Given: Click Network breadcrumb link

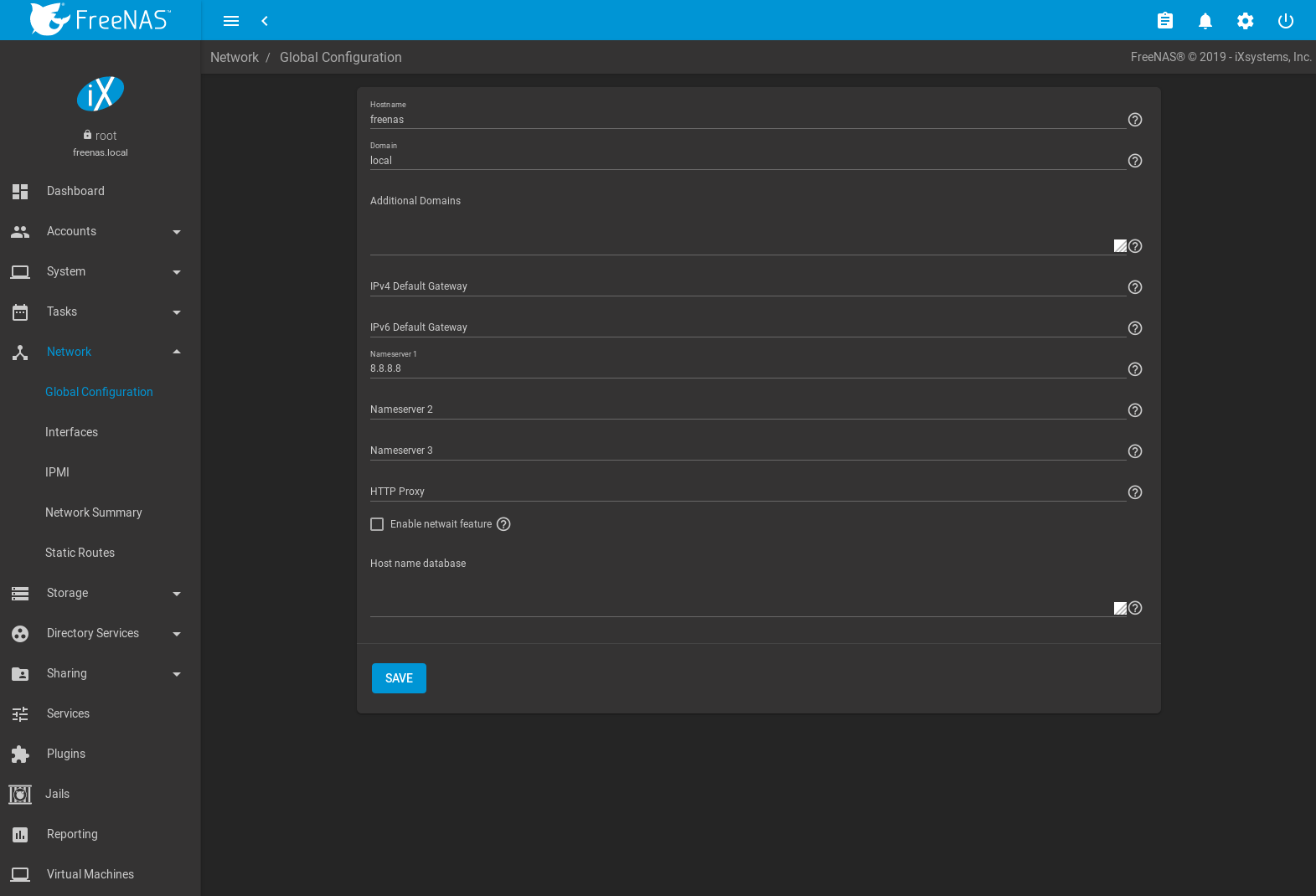Looking at the screenshot, I should (235, 57).
